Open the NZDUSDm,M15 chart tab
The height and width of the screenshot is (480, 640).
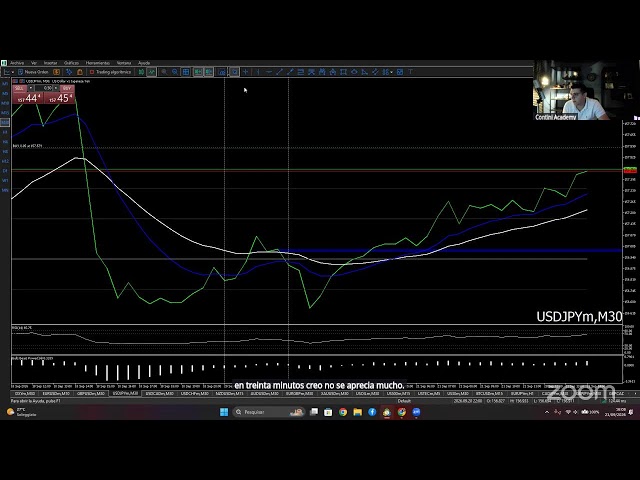[229, 394]
